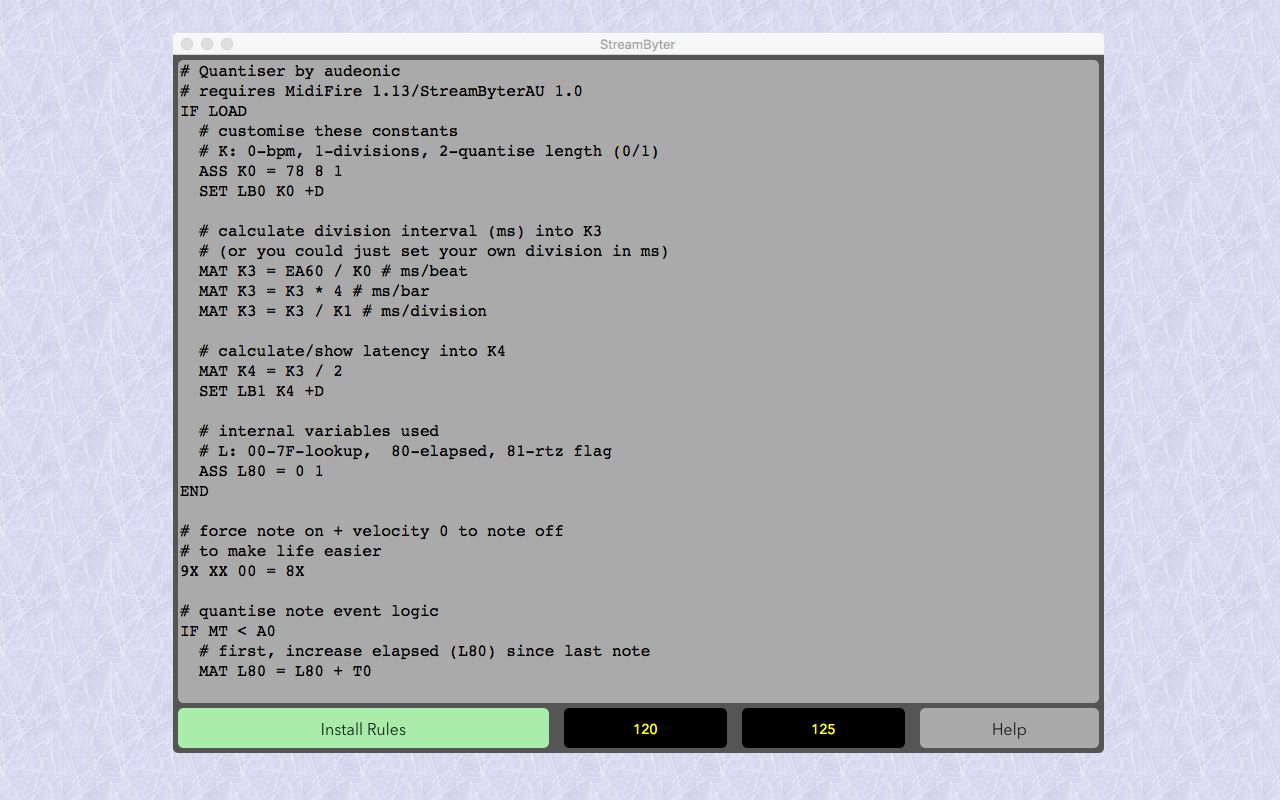Click the 'MAT K4 = K3 / 2' line

(270, 371)
